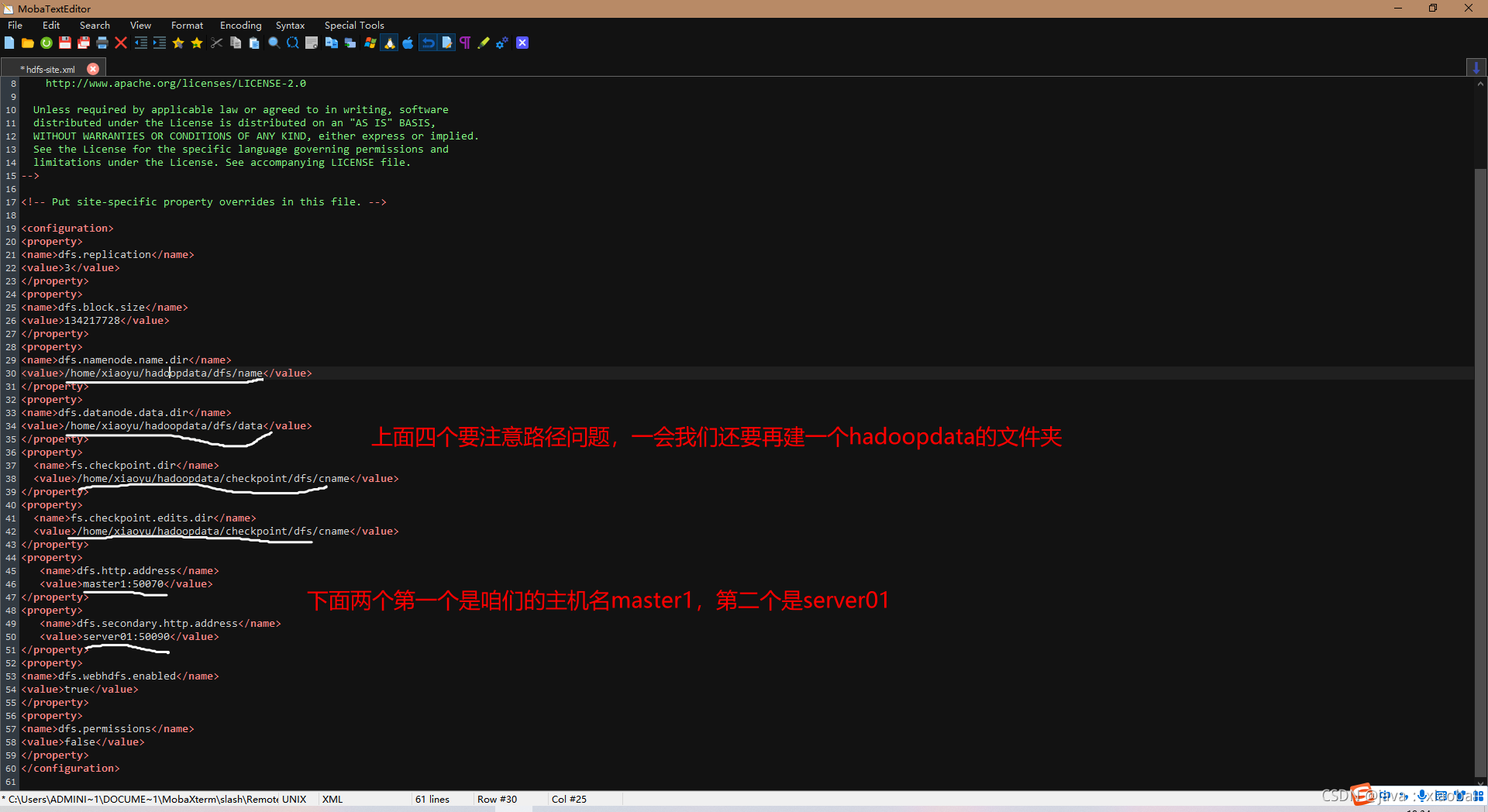Open a file using folder icon
1488x812 pixels.
click(x=28, y=43)
